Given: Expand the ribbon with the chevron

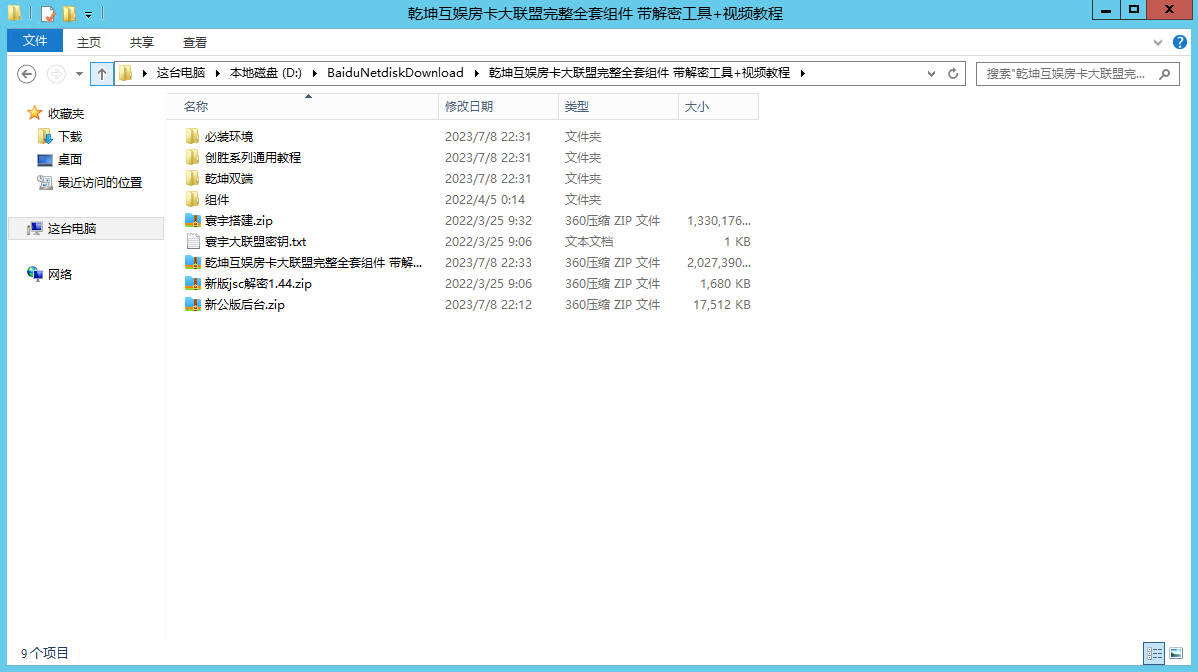Looking at the screenshot, I should click(x=1159, y=42).
